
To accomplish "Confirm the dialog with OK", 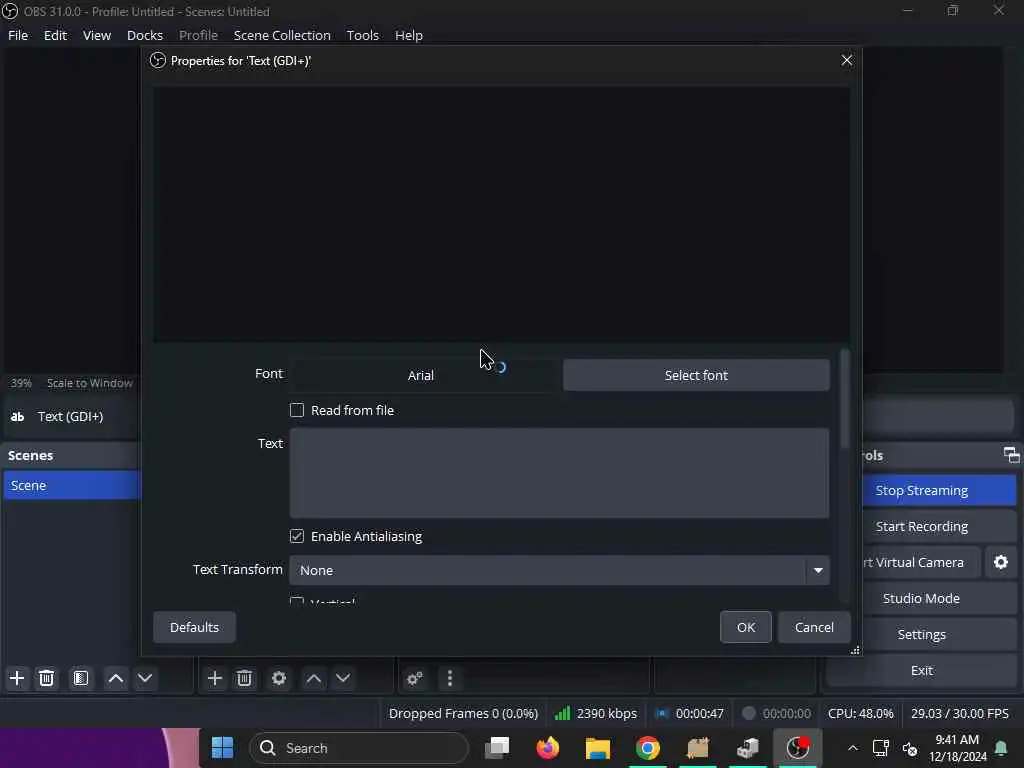I will [746, 627].
